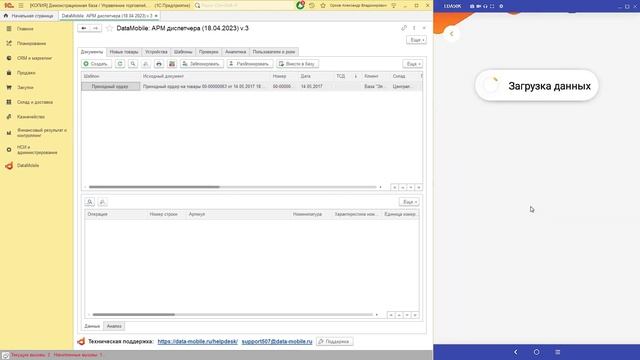Open the 1C main menu hamburger icon
Screen dimensions: 640x360
coord(21,5)
